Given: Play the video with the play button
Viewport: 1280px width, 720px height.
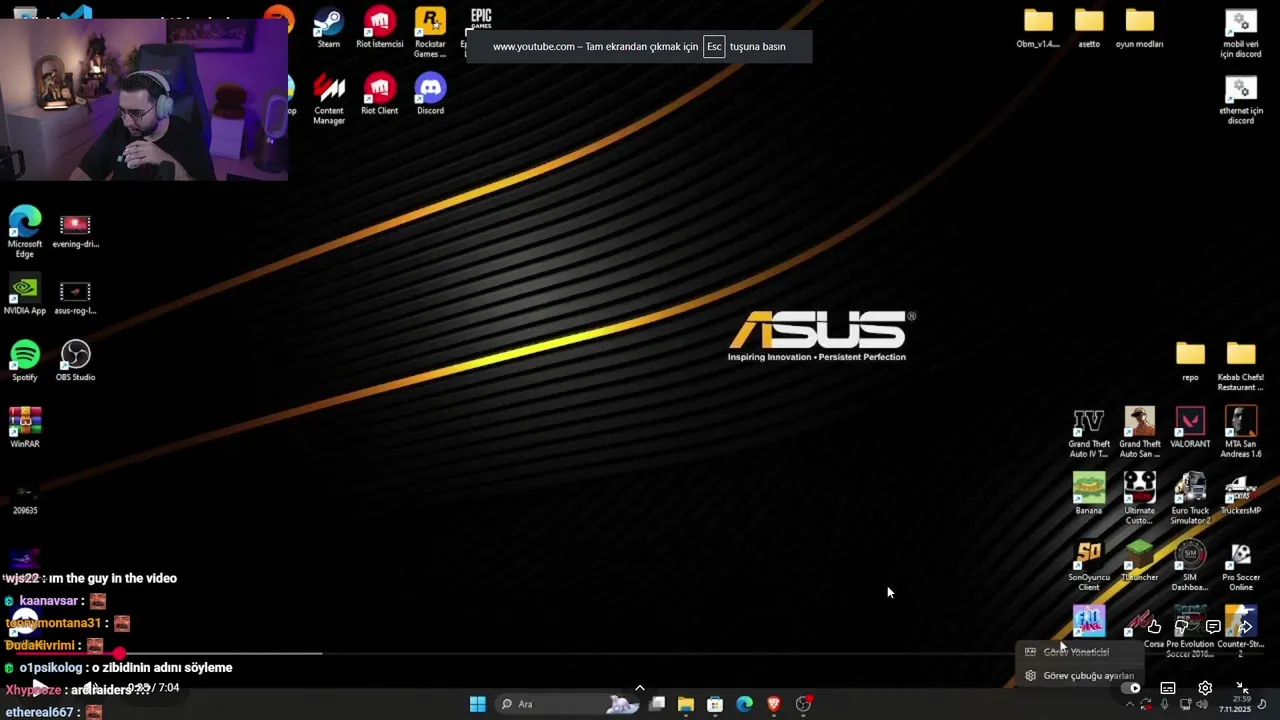Looking at the screenshot, I should (38, 688).
